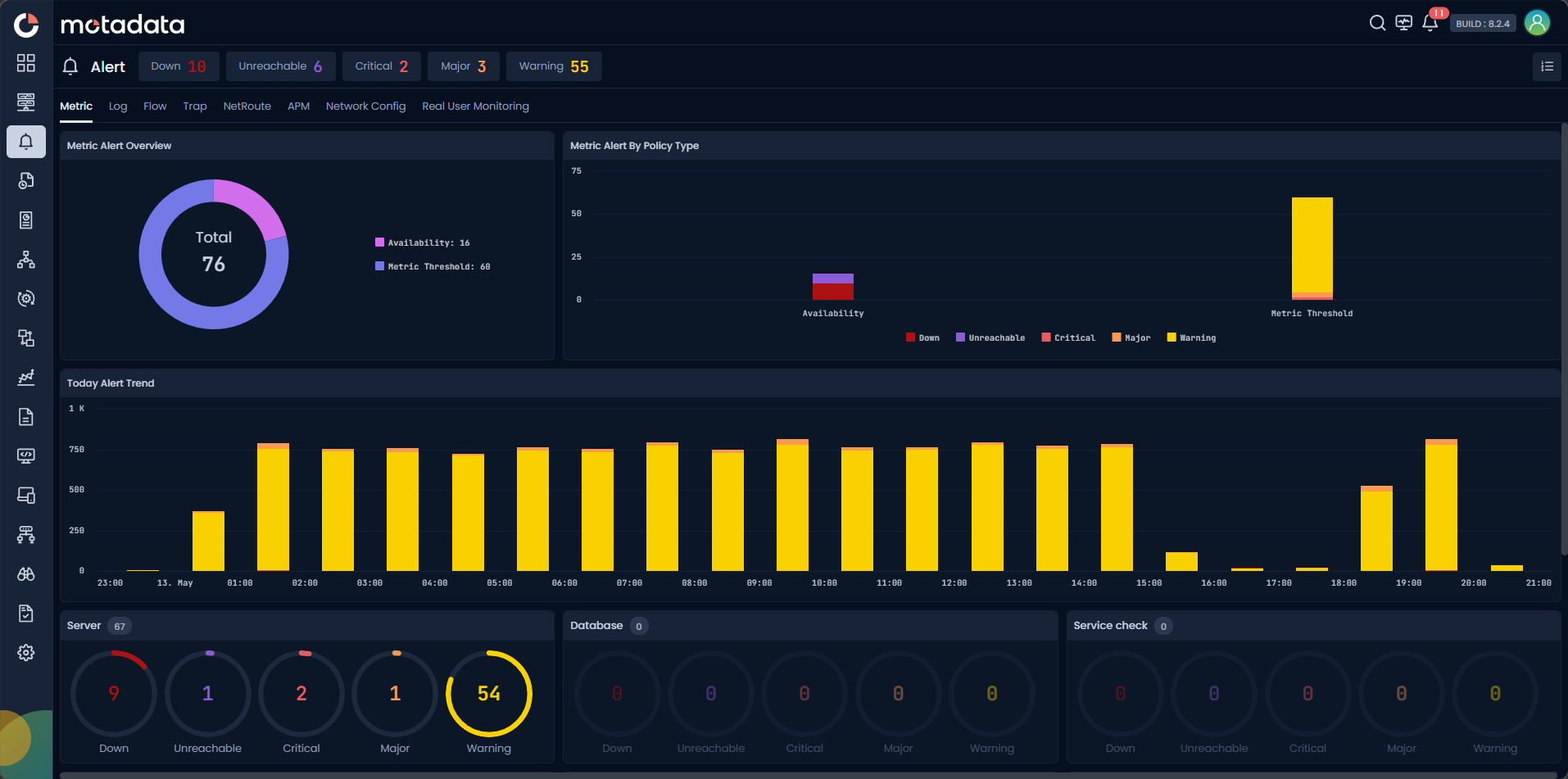
Task: Switch to the Trap tab
Action: (x=195, y=106)
